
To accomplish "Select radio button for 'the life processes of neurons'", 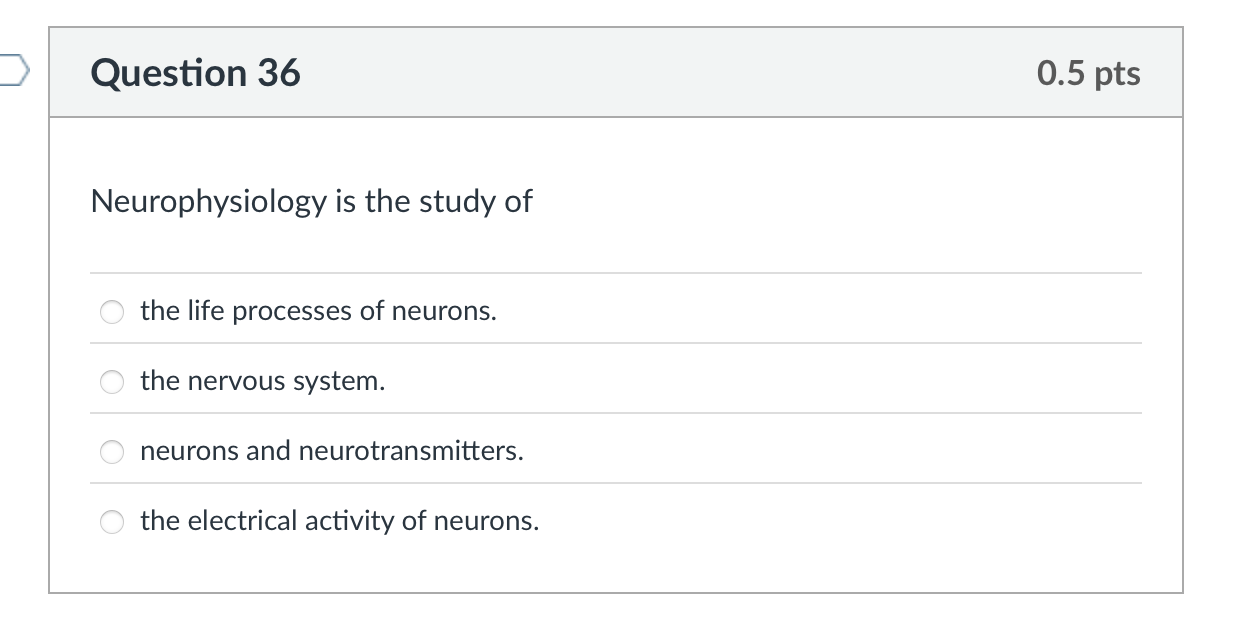I will (x=112, y=311).
